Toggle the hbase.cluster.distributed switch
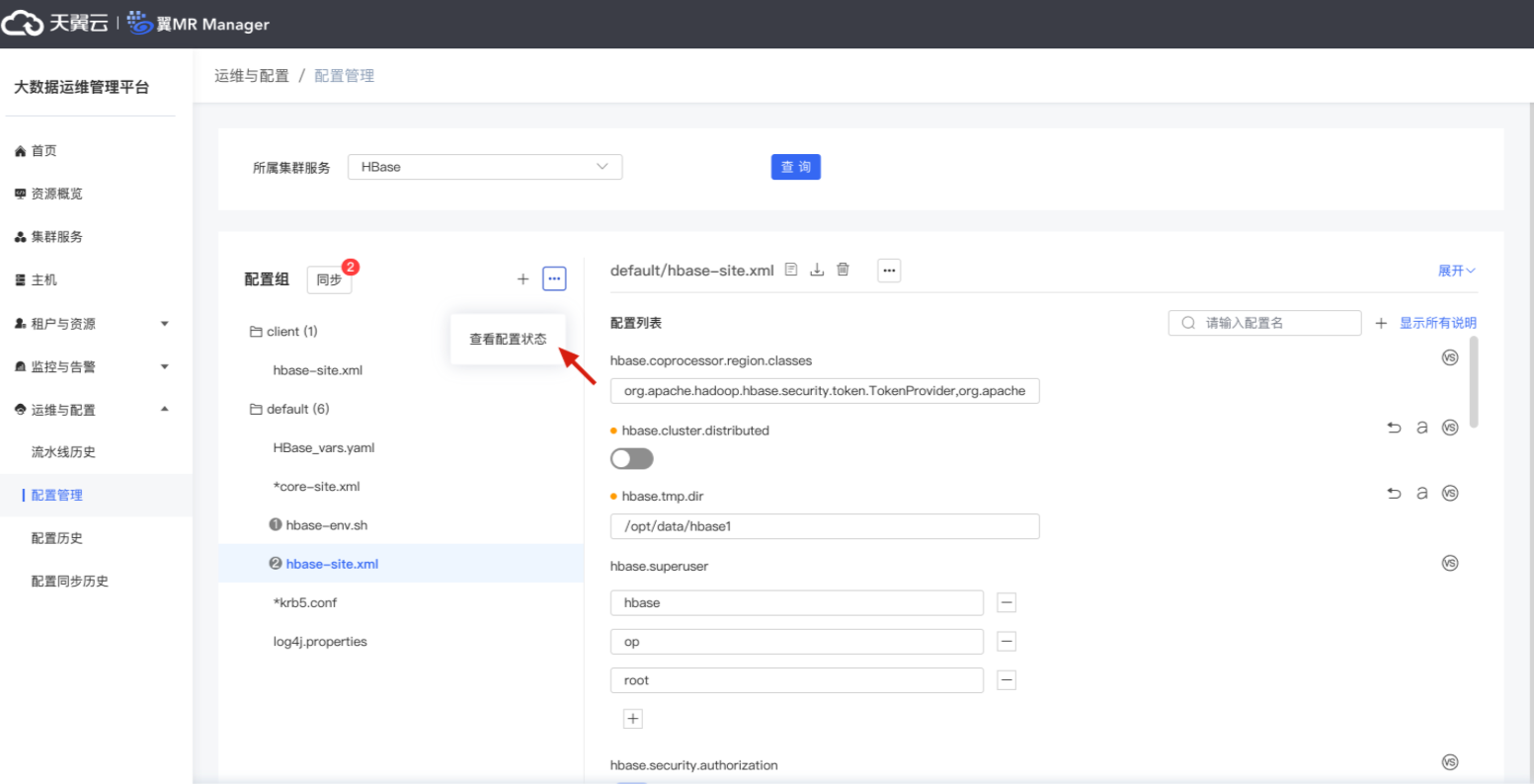Viewport: 1534px width, 784px height. [632, 458]
